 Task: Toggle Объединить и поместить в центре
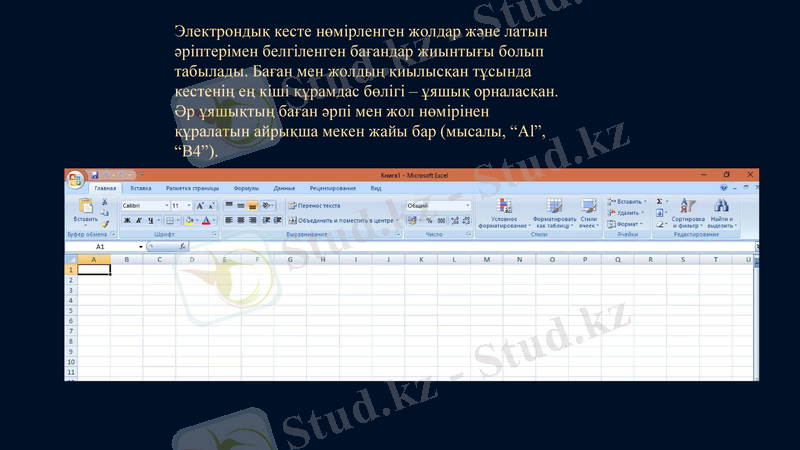click(343, 220)
